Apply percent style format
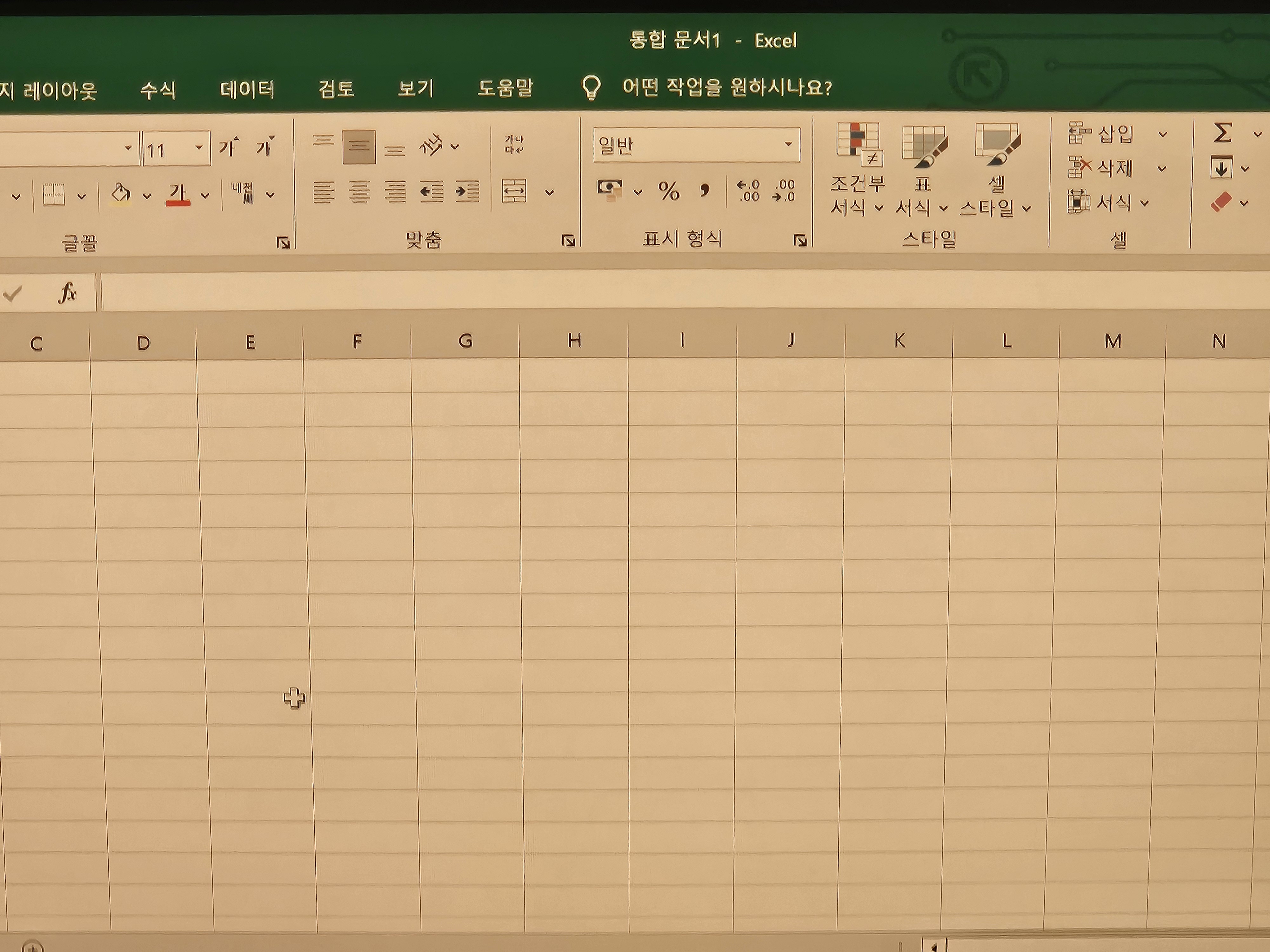This screenshot has height=952, width=1270. [669, 190]
